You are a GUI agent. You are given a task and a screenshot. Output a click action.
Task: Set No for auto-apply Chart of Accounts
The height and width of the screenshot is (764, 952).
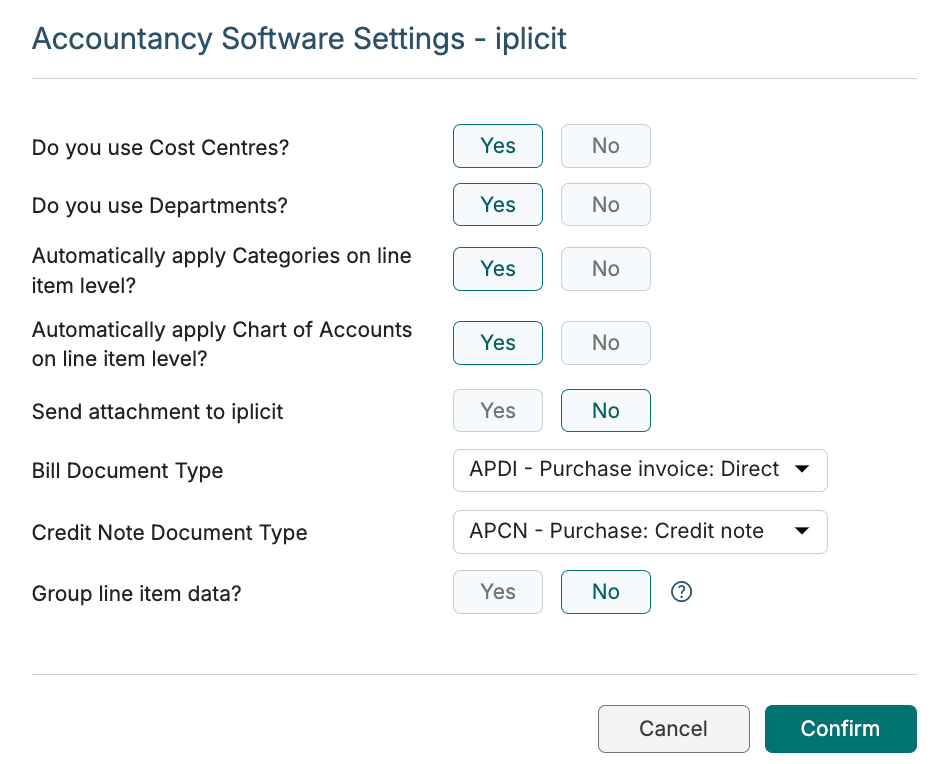coord(606,343)
